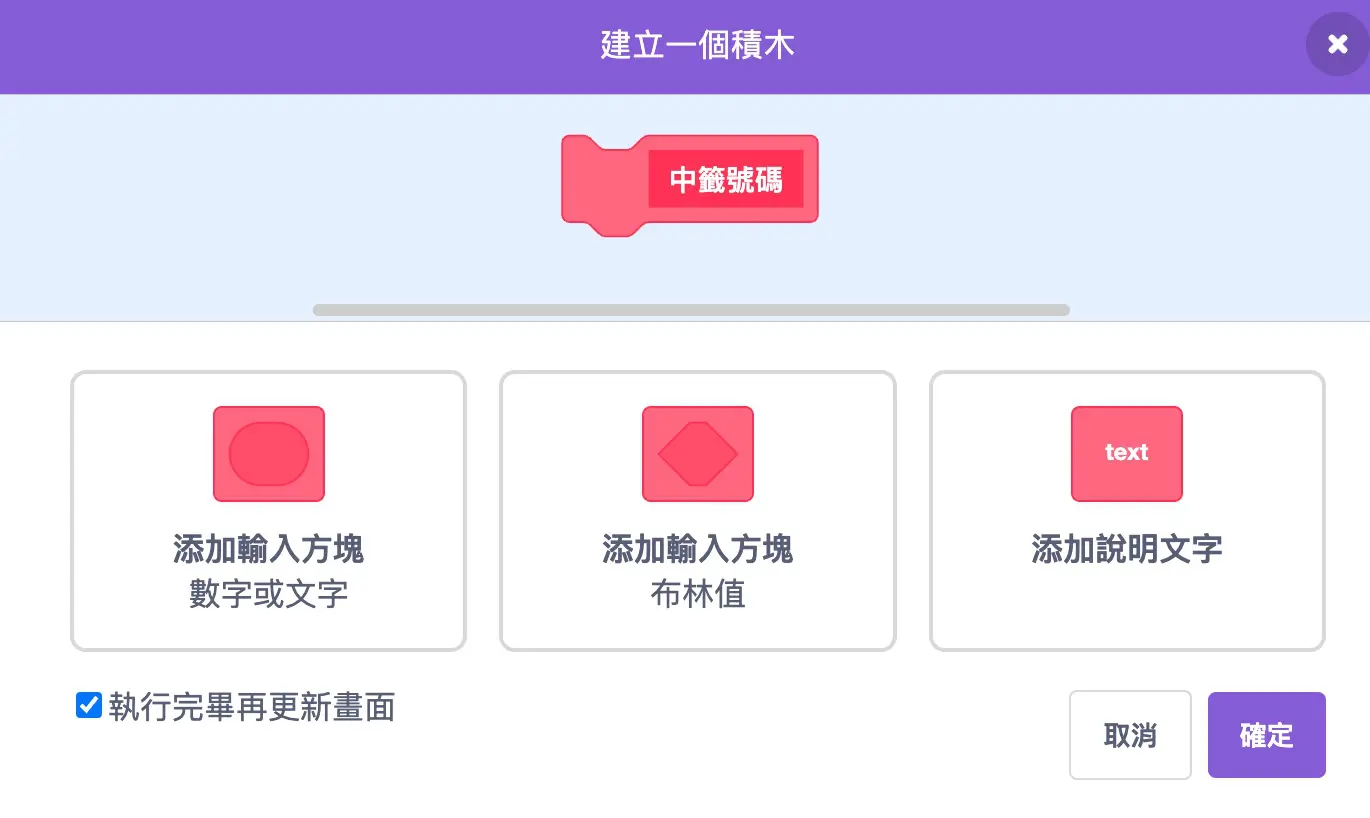The width and height of the screenshot is (1370, 818).
Task: Cancel block creation with 取消
Action: [x=1129, y=734]
